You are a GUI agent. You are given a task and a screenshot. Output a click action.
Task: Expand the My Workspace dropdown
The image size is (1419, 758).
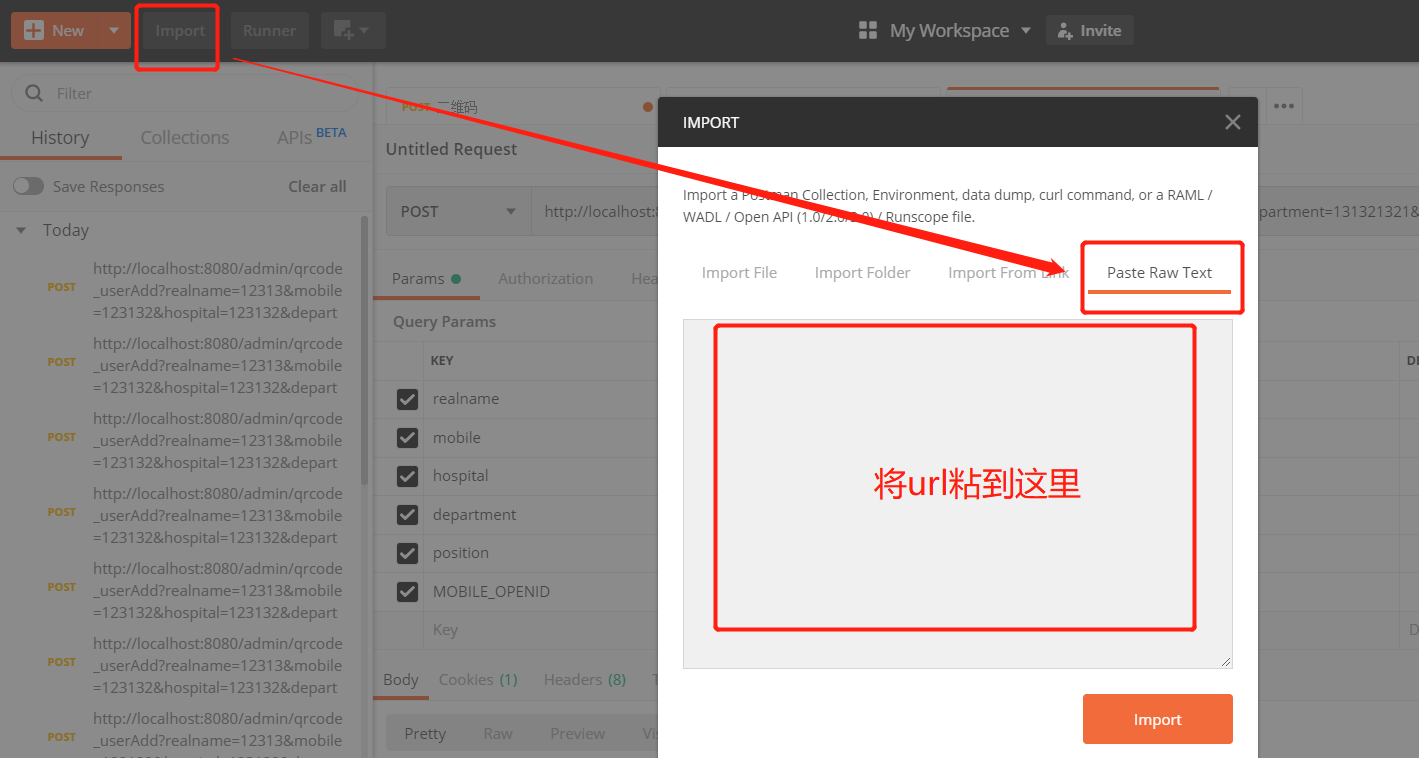click(x=1027, y=29)
